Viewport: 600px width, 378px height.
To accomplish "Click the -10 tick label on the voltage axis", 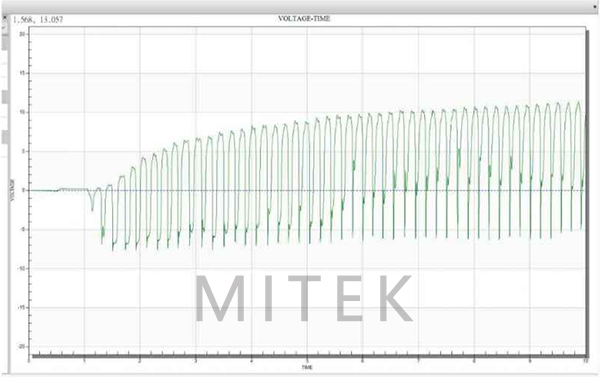I will (x=21, y=269).
